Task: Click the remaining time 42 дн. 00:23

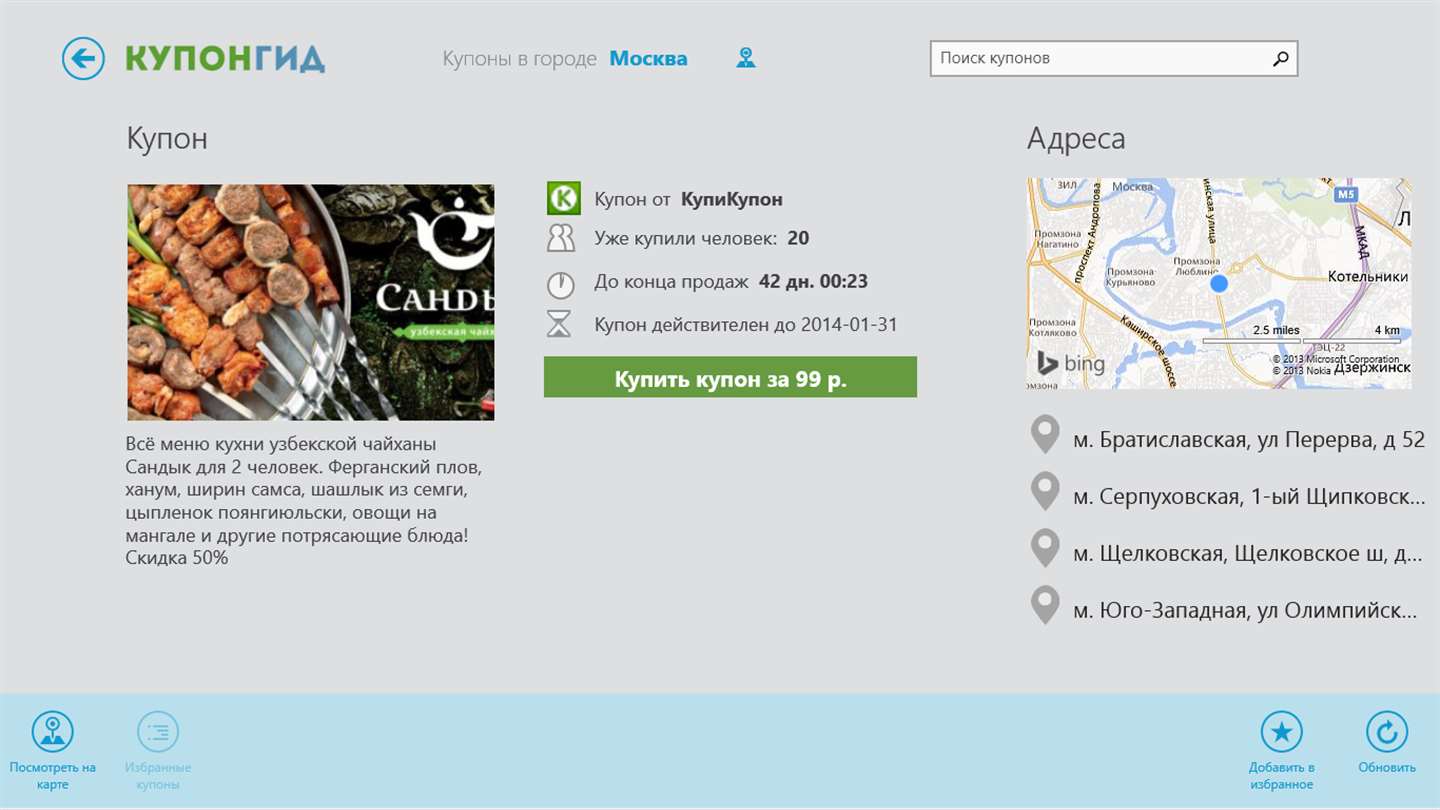Action: pyautogui.click(x=813, y=282)
